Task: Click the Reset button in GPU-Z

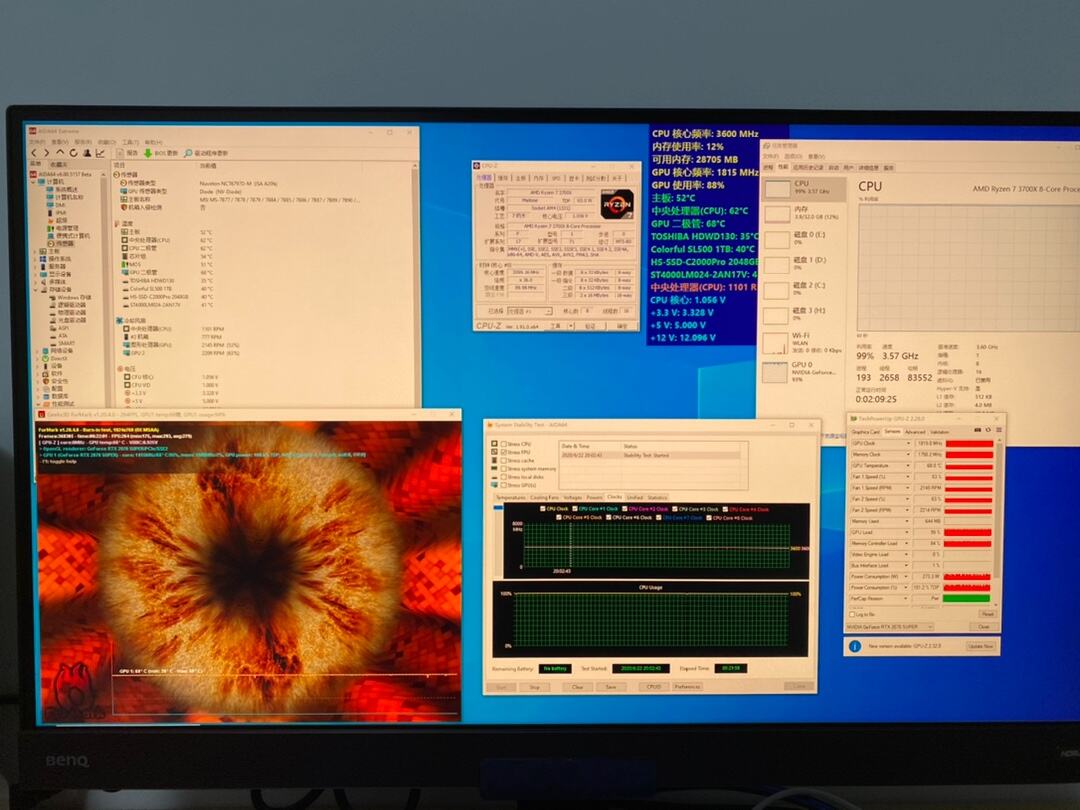Action: point(987,614)
